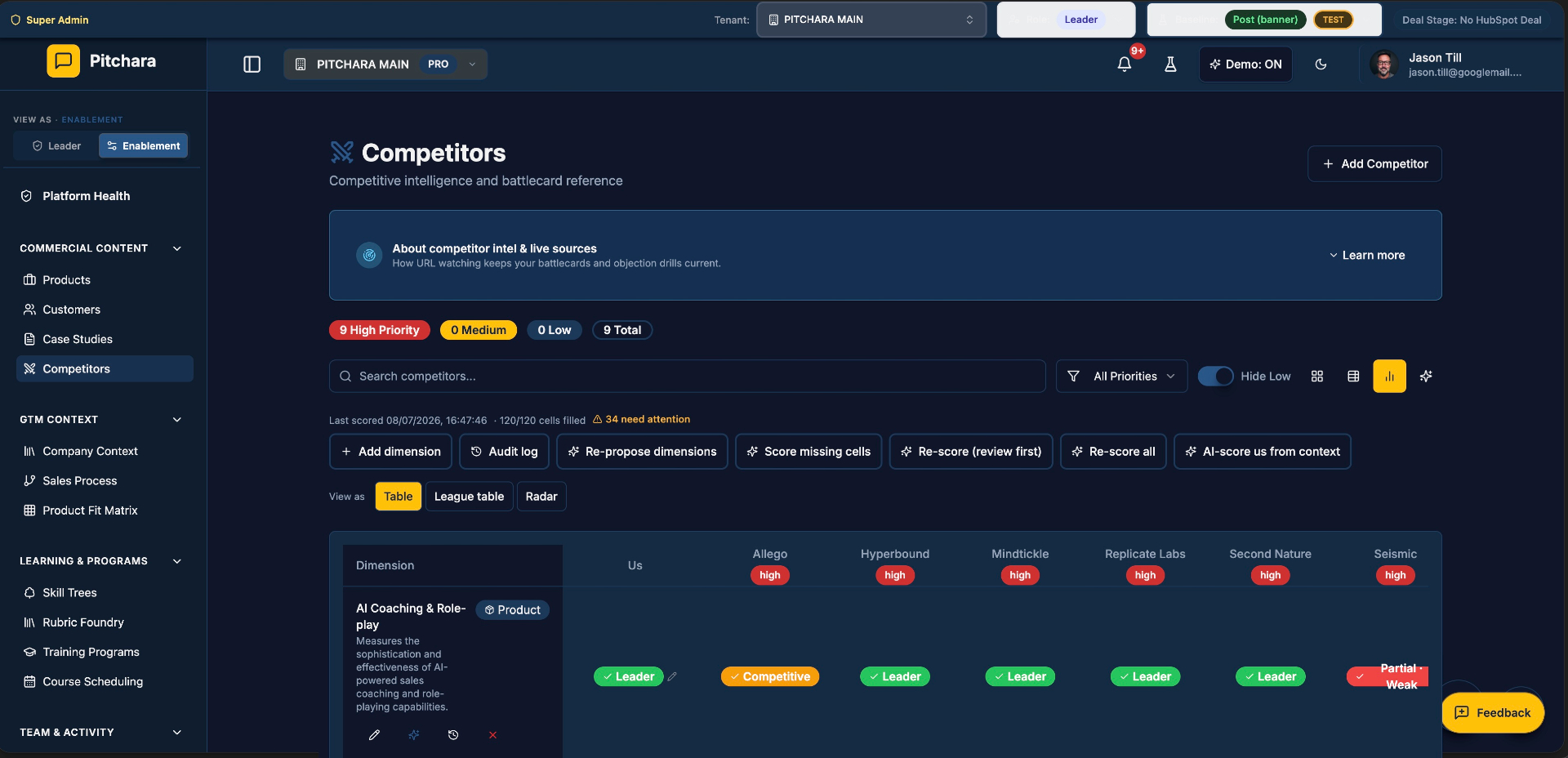Click the sparkle AI icon beside chart view
Viewport: 1568px width, 758px height.
point(1426,377)
